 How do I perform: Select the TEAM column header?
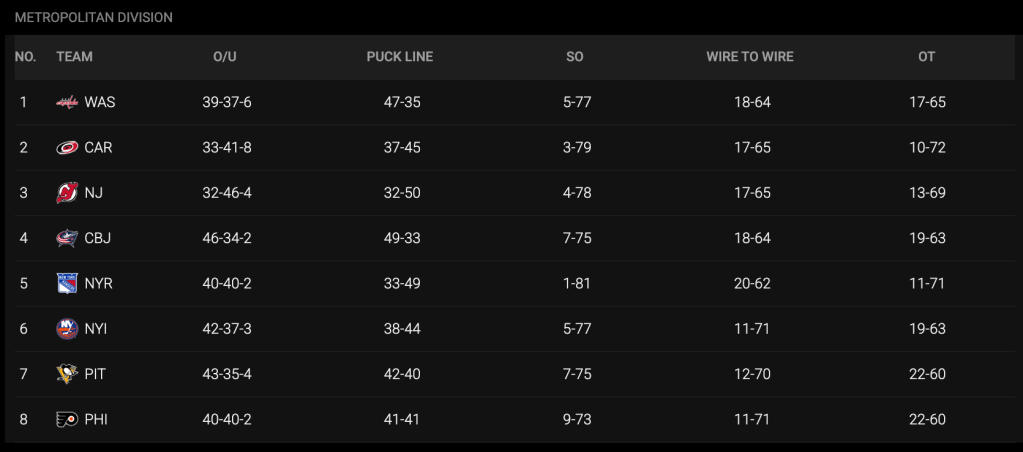pos(75,57)
